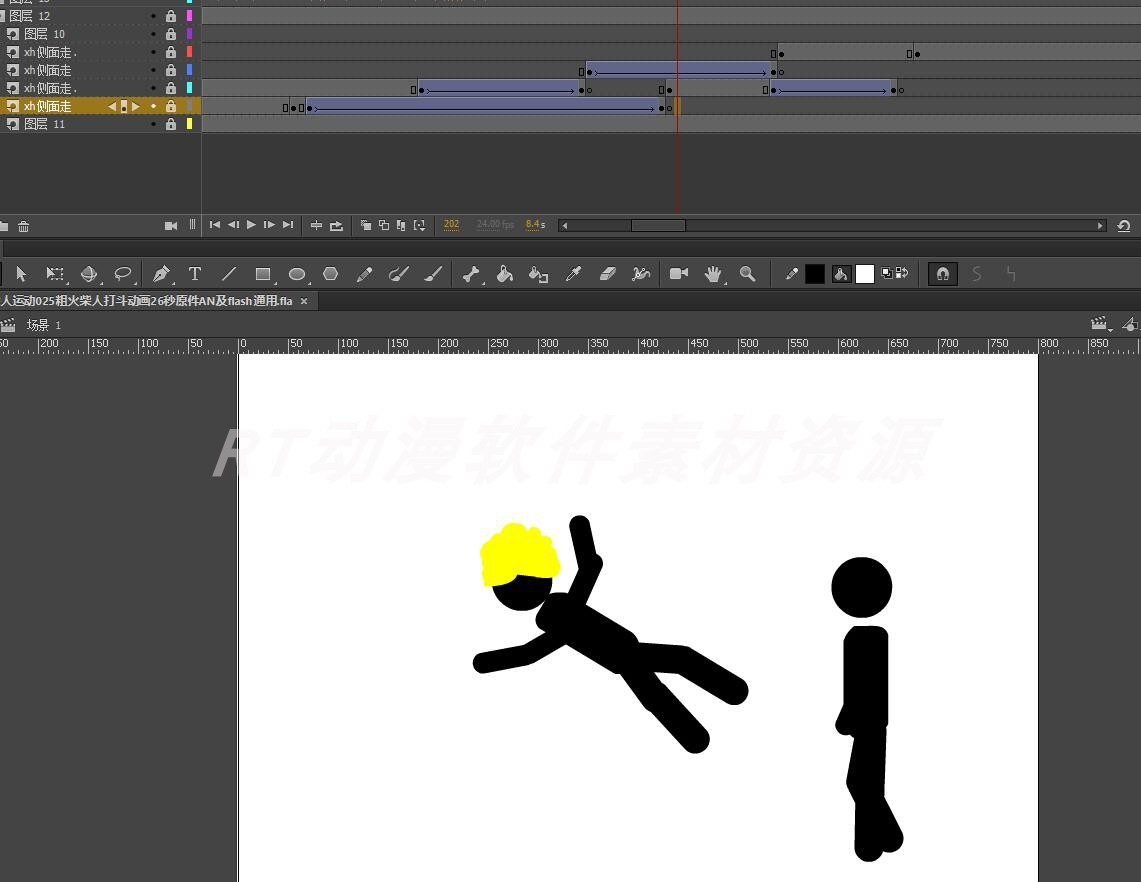Screen dimensions: 1141x882
Task: Select the Eraser tool
Action: [607, 274]
